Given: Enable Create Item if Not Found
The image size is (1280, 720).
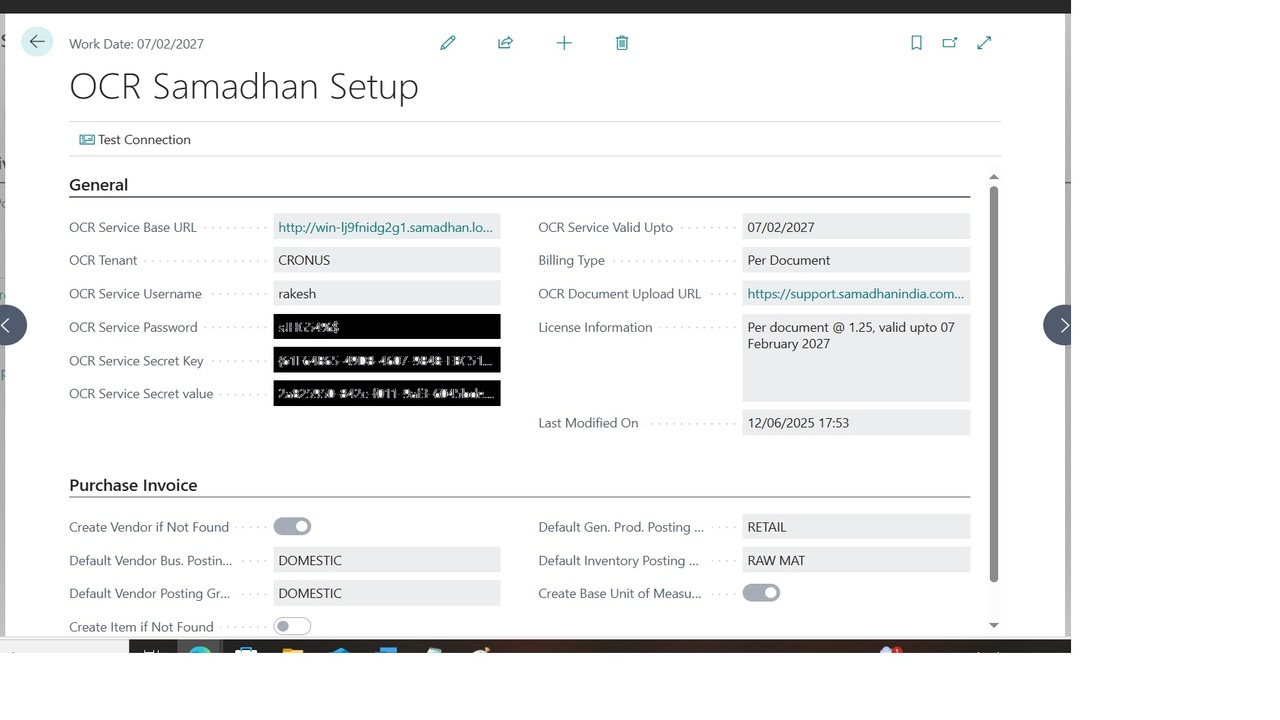Looking at the screenshot, I should pyautogui.click(x=292, y=627).
